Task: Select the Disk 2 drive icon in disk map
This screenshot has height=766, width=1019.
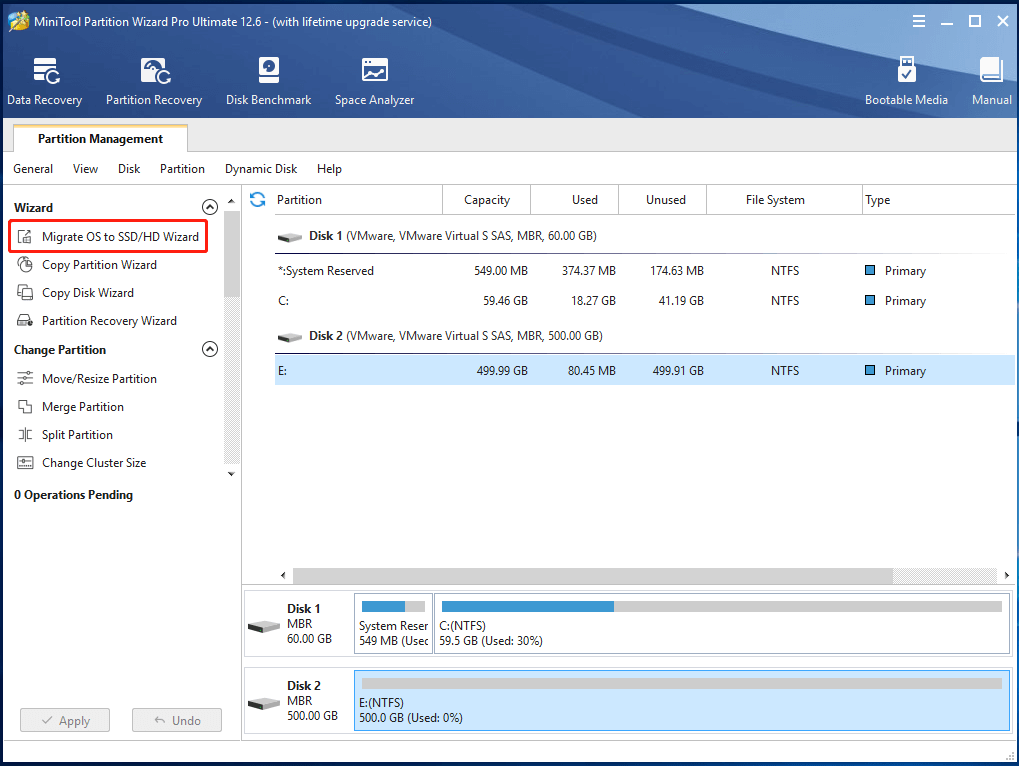Action: point(264,704)
